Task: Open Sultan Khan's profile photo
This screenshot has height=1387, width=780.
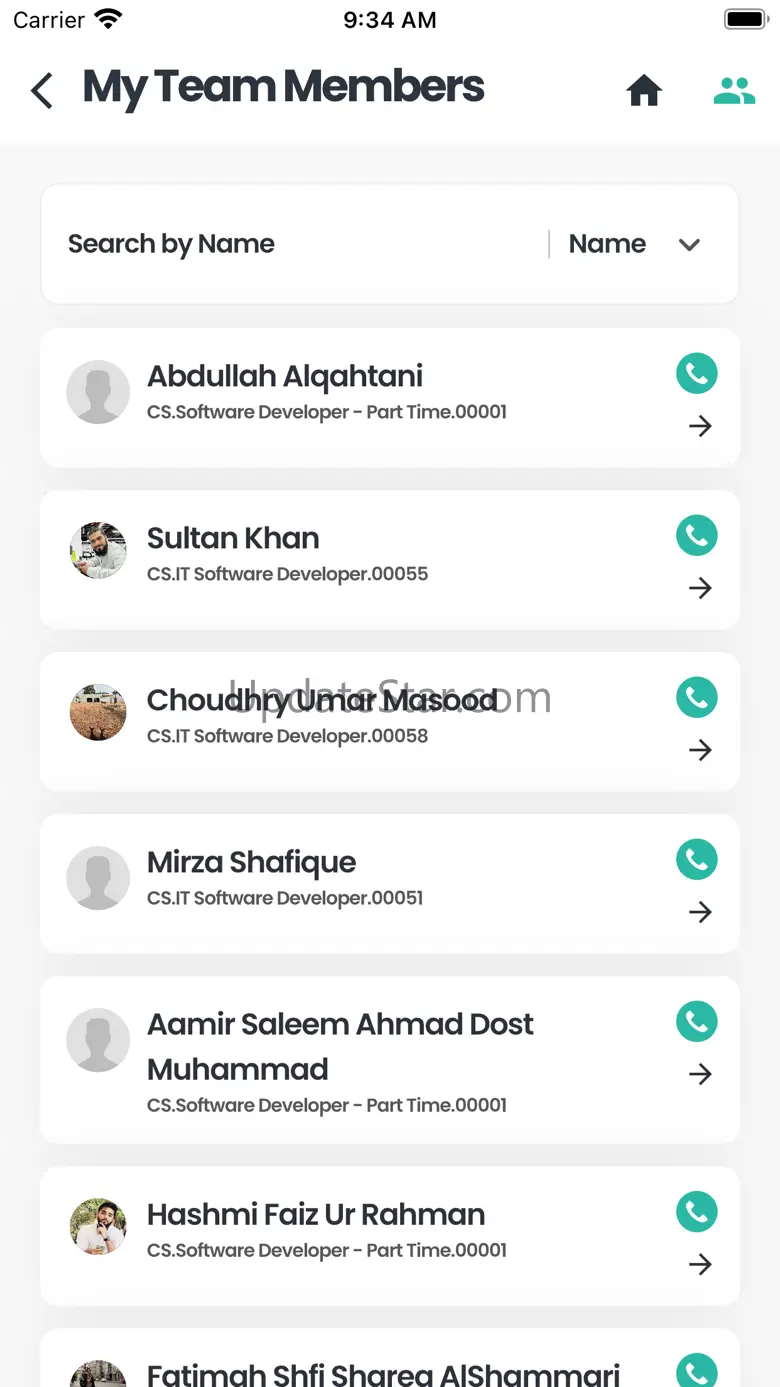Action: pyautogui.click(x=98, y=550)
